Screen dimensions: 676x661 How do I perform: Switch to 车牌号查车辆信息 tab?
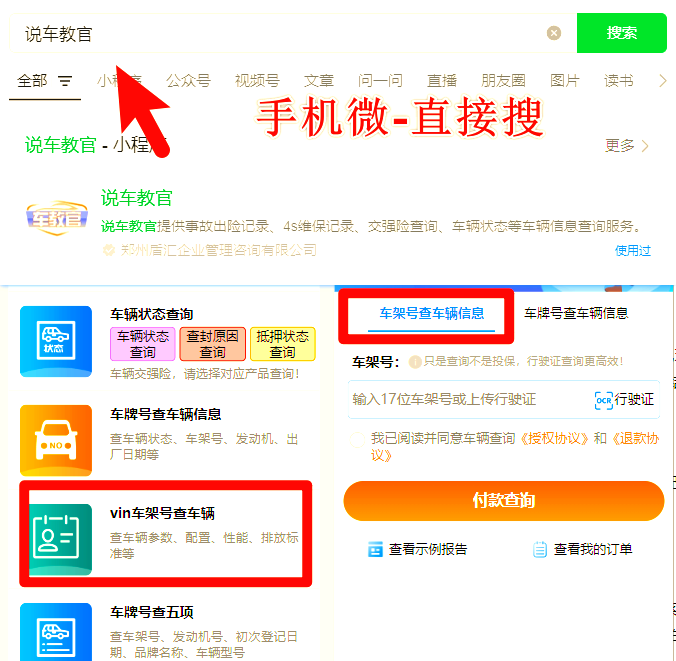click(x=576, y=313)
